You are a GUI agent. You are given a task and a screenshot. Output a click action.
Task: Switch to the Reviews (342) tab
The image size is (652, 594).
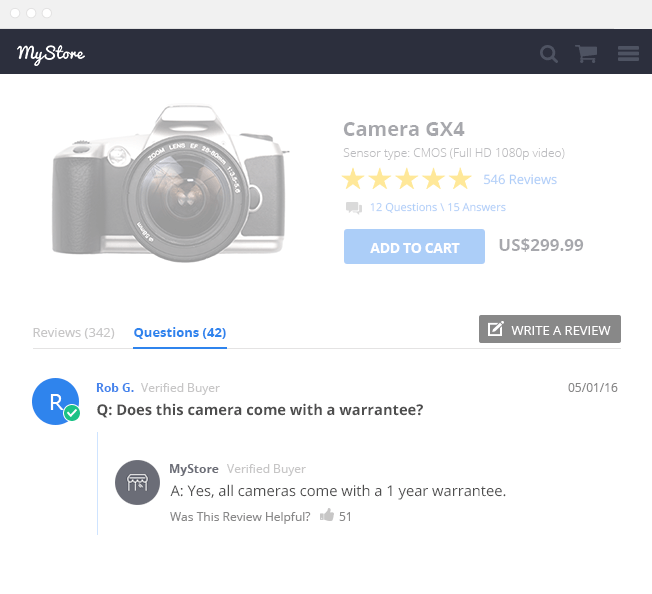click(x=73, y=332)
